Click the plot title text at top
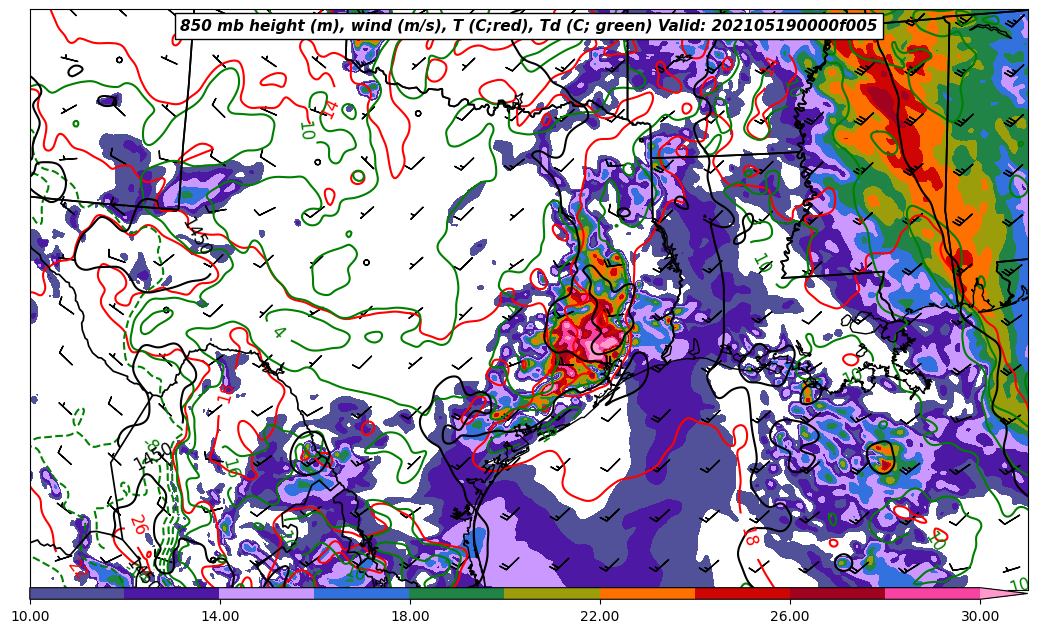 pos(528,26)
